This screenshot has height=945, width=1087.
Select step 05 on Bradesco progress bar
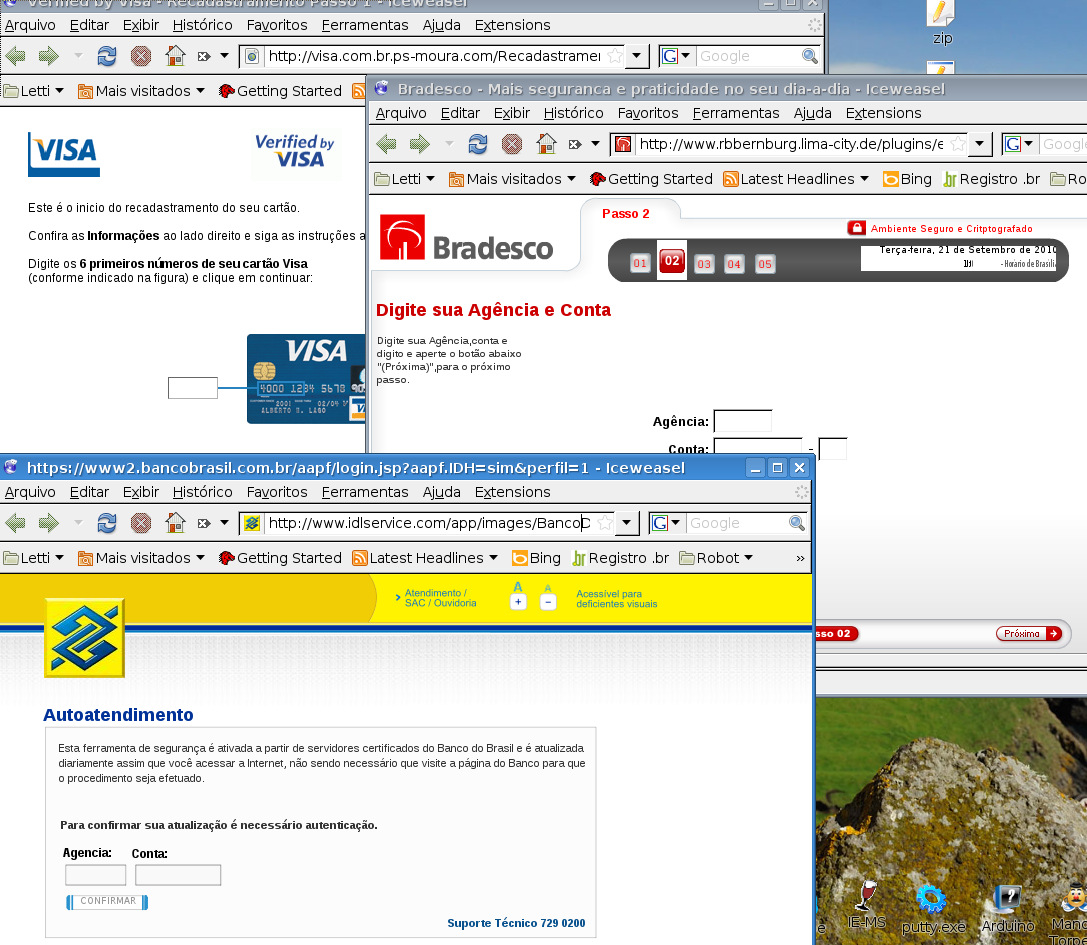765,263
